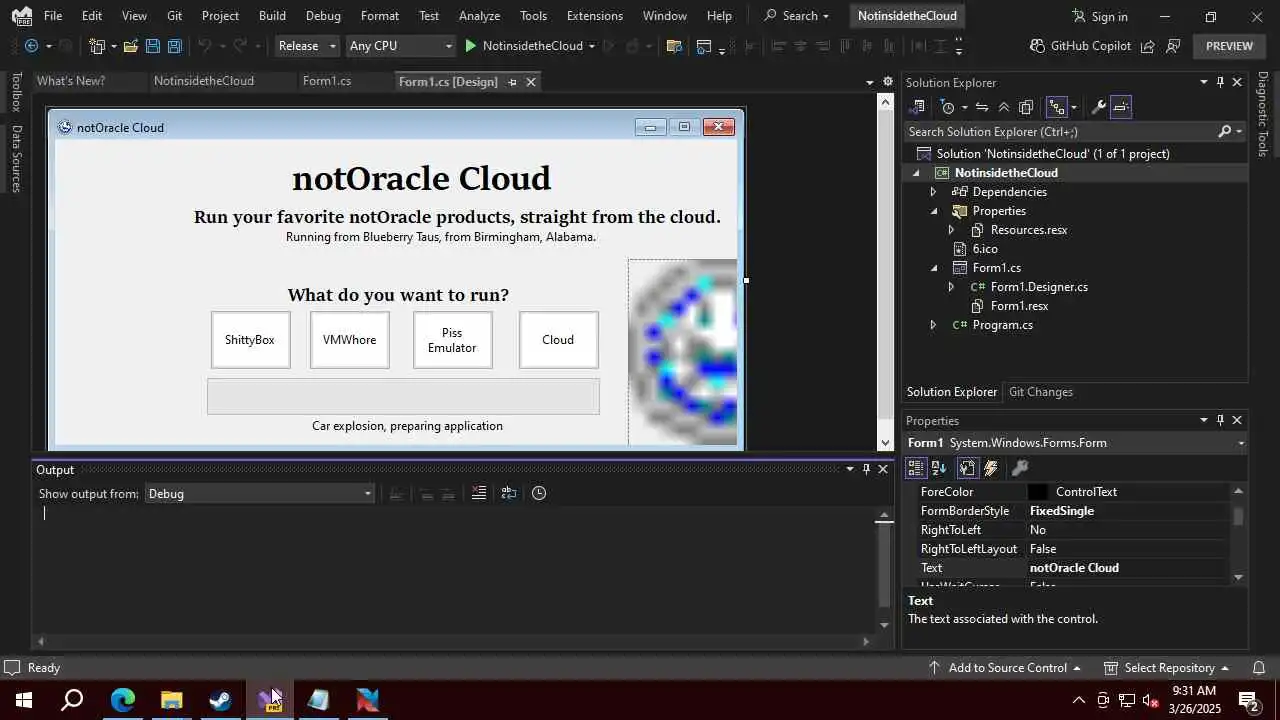Expand Form1.Designer.cs node
The image size is (1280, 720).
[x=952, y=287]
